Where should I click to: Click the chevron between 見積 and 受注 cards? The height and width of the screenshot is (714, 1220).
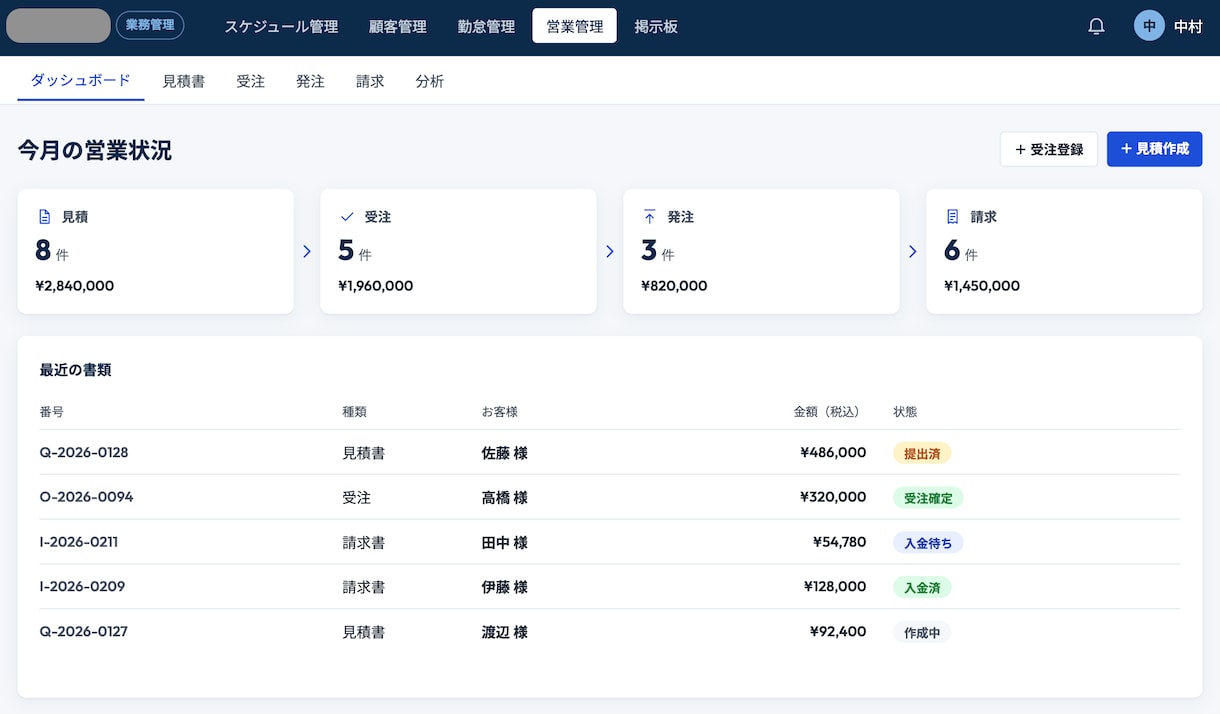307,252
